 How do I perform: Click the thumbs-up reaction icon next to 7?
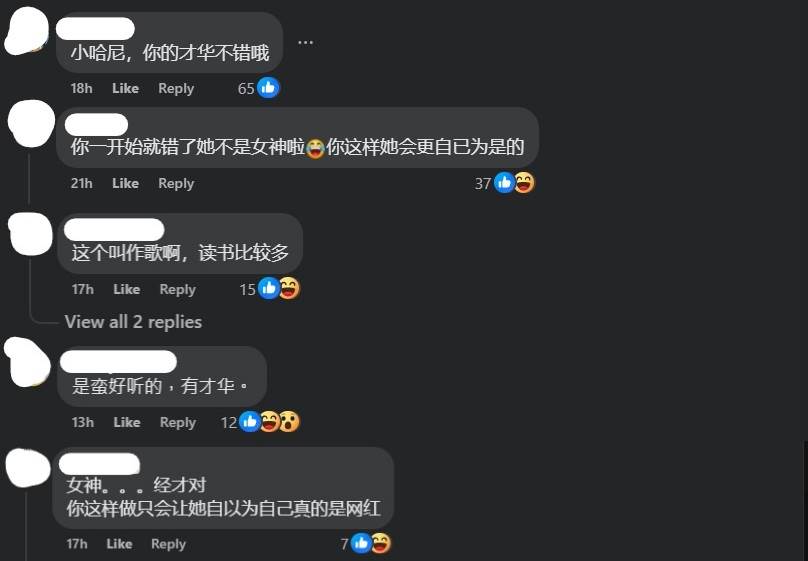pos(361,543)
